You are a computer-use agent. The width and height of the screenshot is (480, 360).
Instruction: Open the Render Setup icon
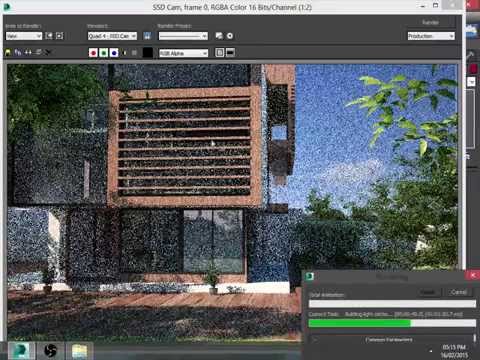pos(219,36)
